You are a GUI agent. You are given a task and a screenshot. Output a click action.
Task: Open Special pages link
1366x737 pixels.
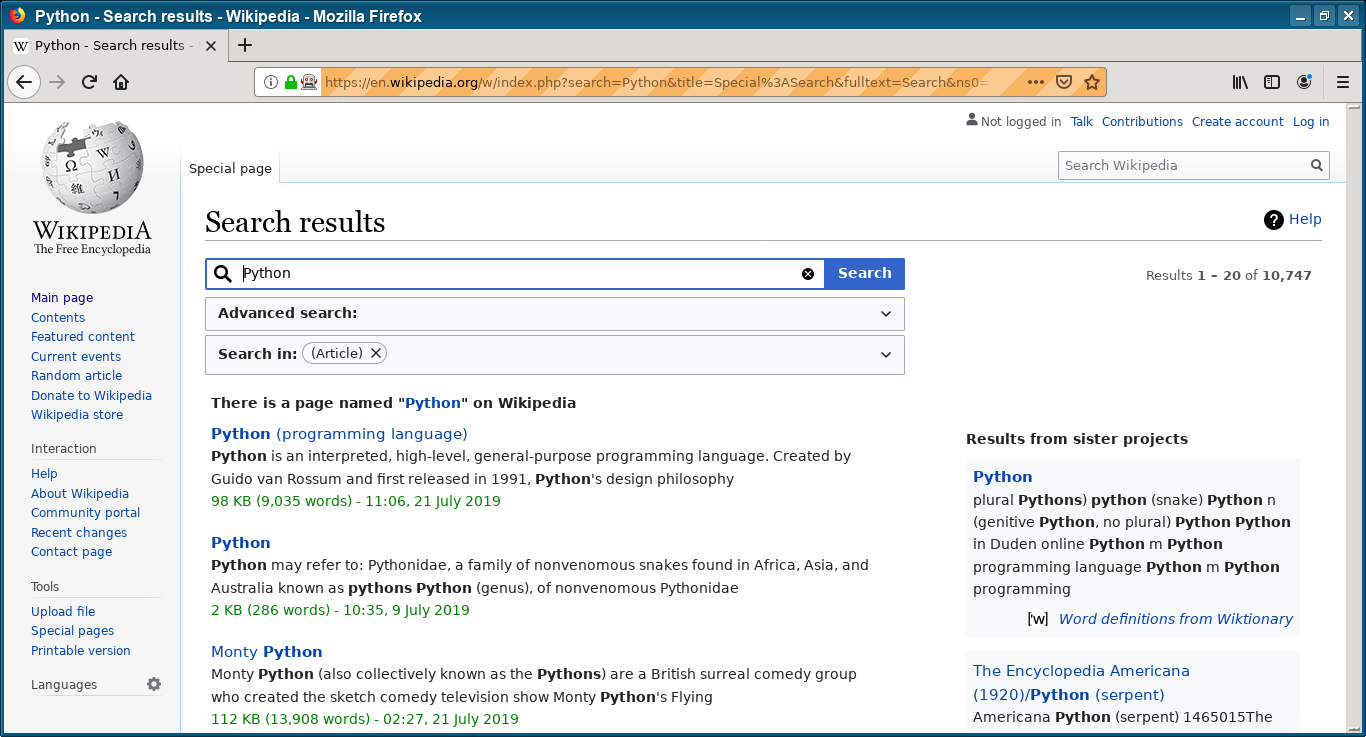click(73, 631)
